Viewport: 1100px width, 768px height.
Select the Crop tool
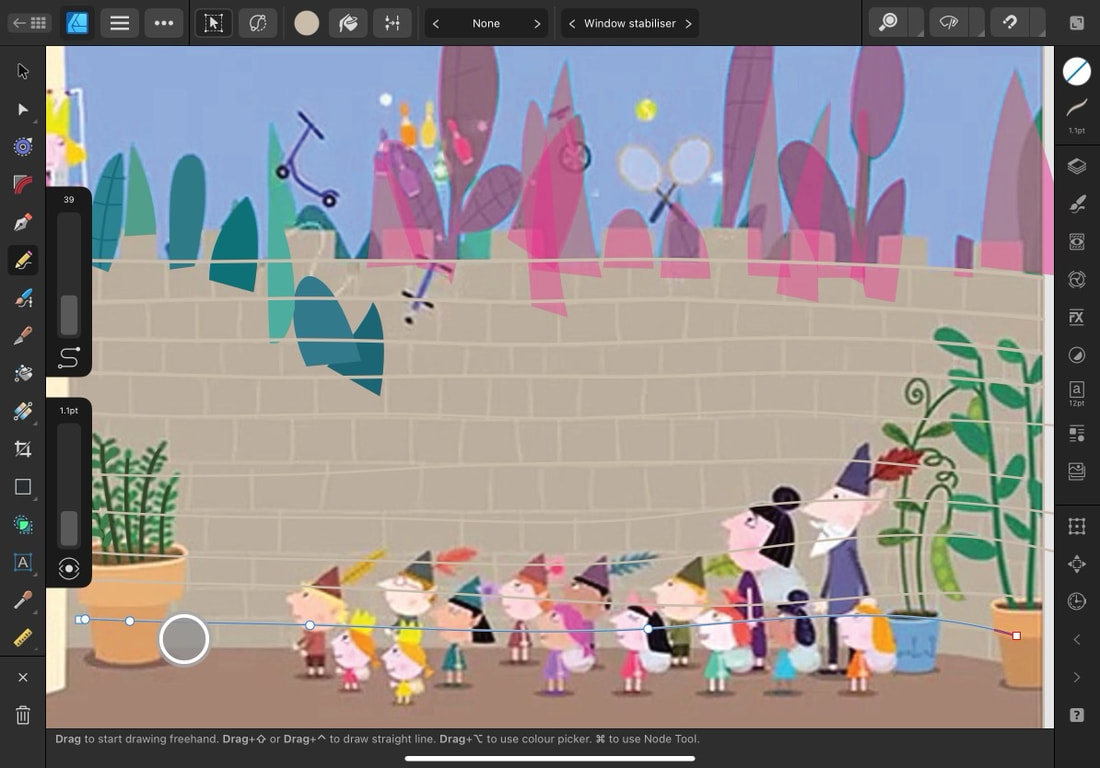tap(22, 449)
